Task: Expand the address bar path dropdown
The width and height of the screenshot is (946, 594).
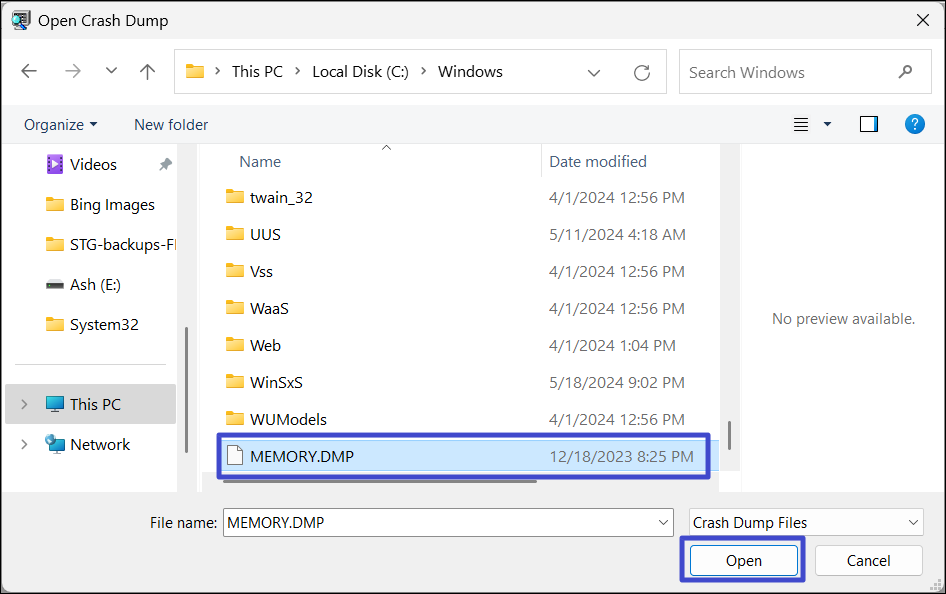Action: tap(594, 72)
